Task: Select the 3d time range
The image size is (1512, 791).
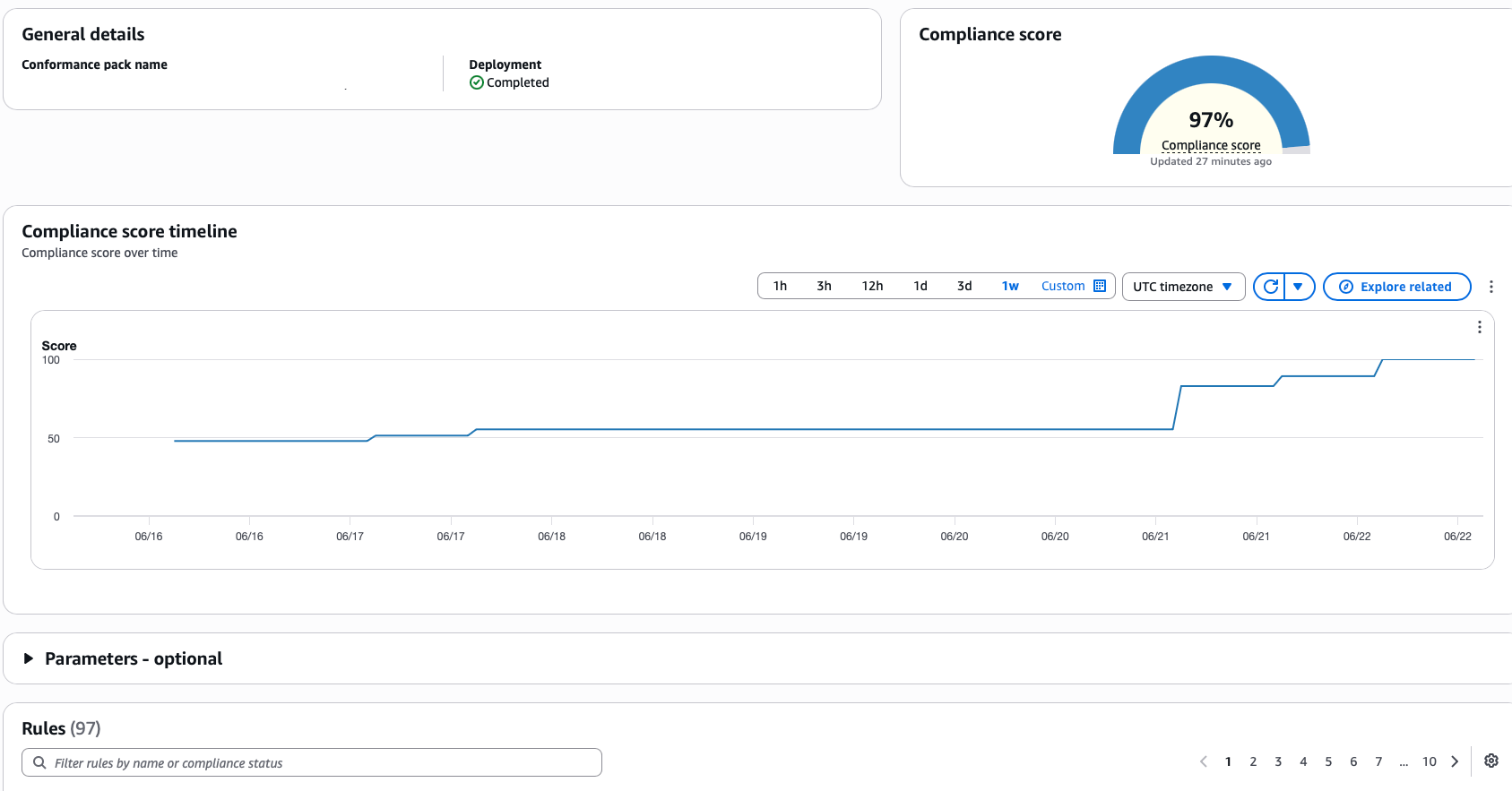Action: [x=964, y=286]
